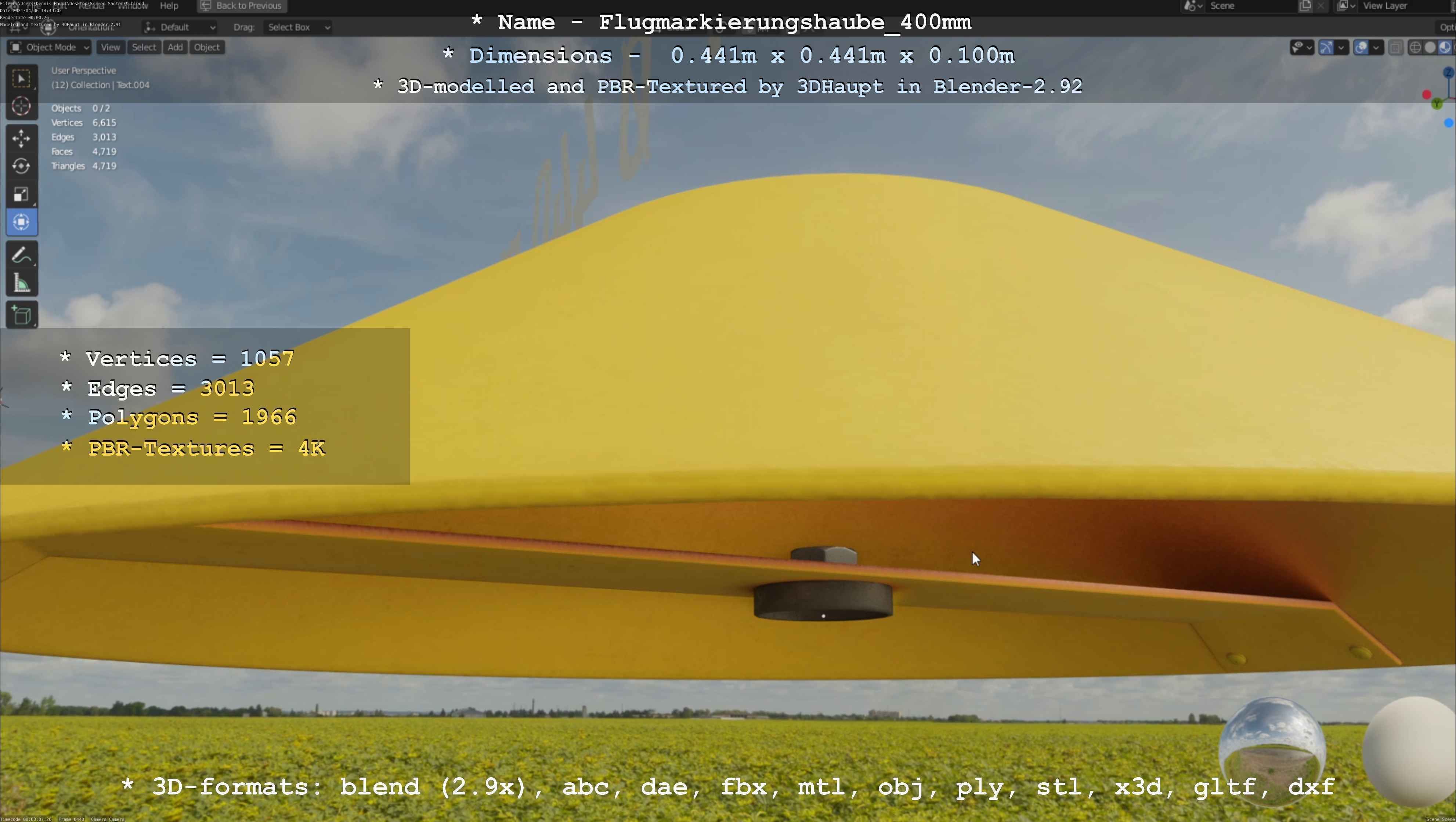
Task: Click the Object Mode square icon
Action: coord(17,47)
